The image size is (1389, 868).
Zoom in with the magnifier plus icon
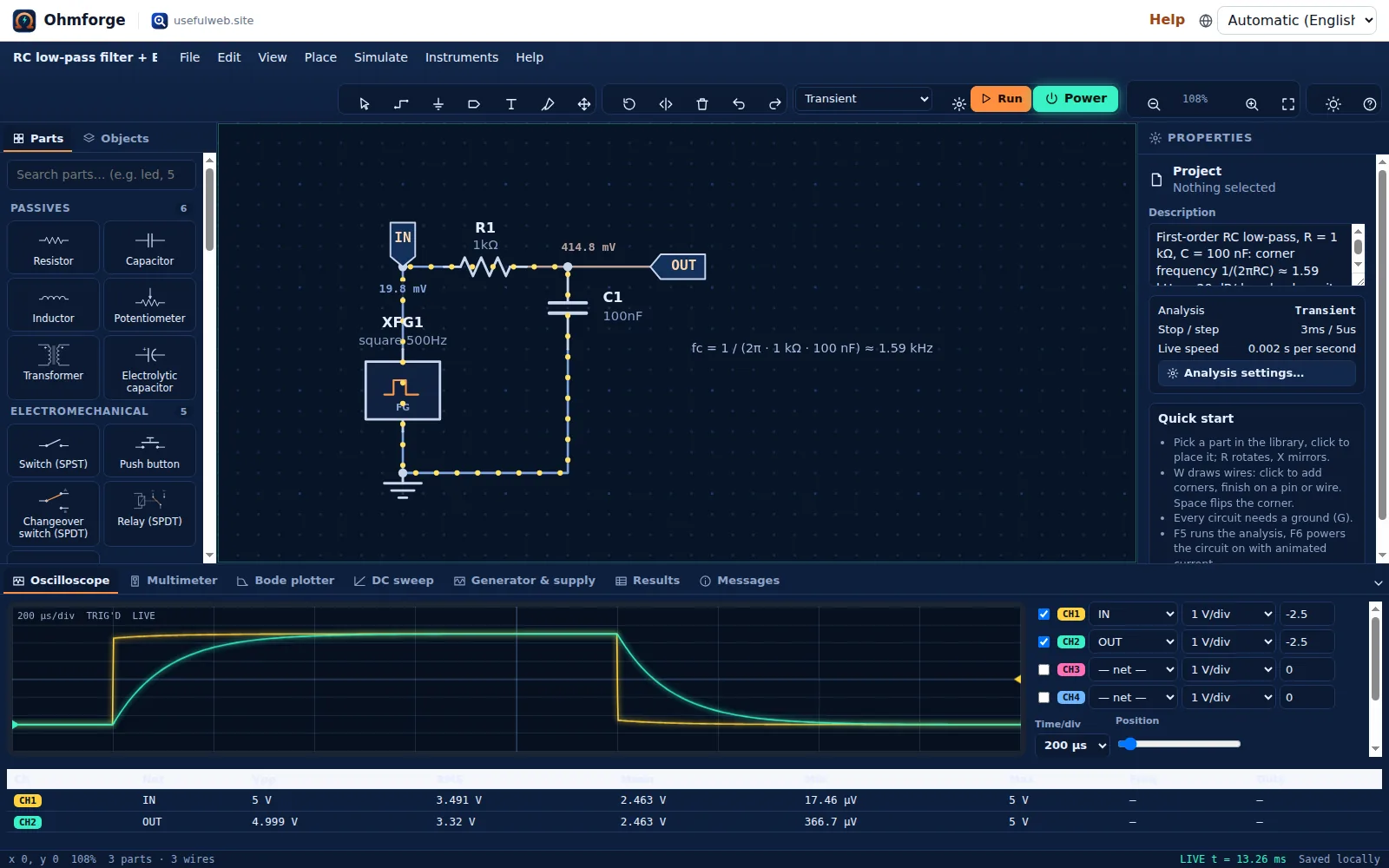click(x=1252, y=103)
